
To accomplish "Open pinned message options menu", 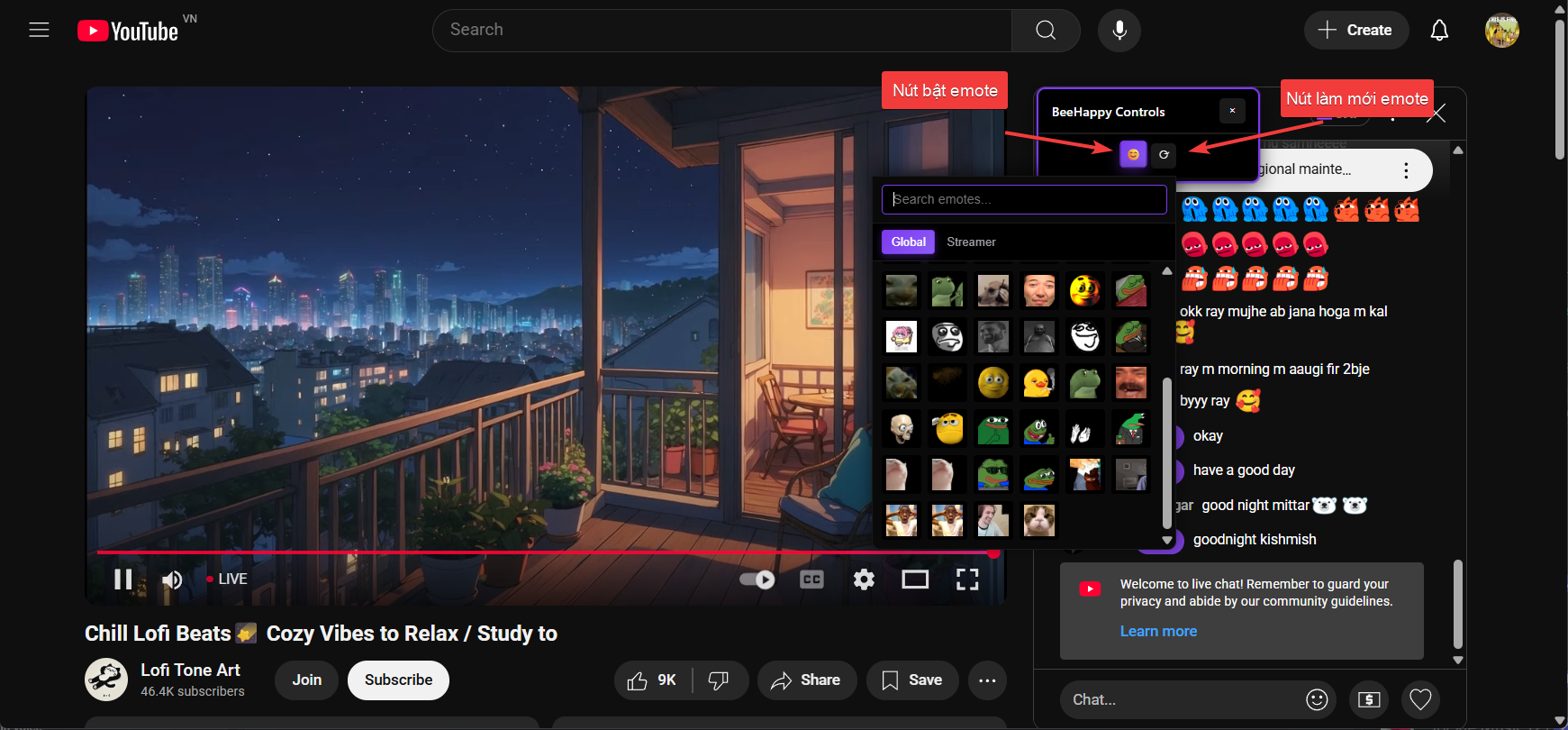I will (x=1406, y=170).
